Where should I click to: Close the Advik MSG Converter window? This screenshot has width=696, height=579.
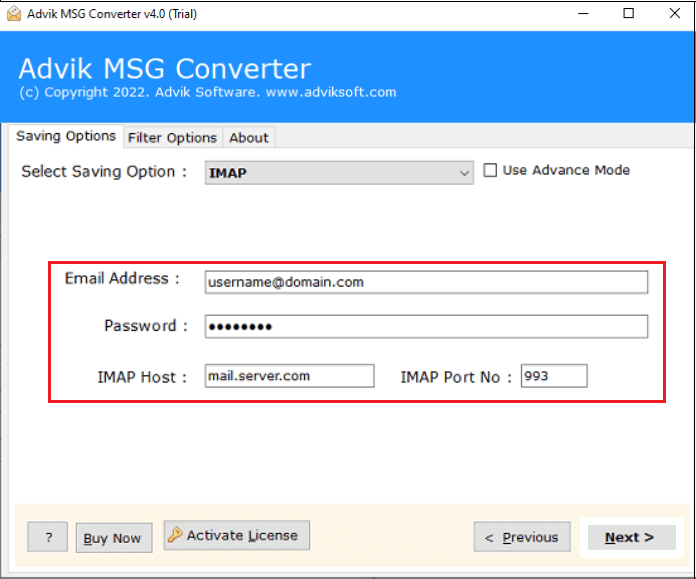pyautogui.click(x=673, y=14)
